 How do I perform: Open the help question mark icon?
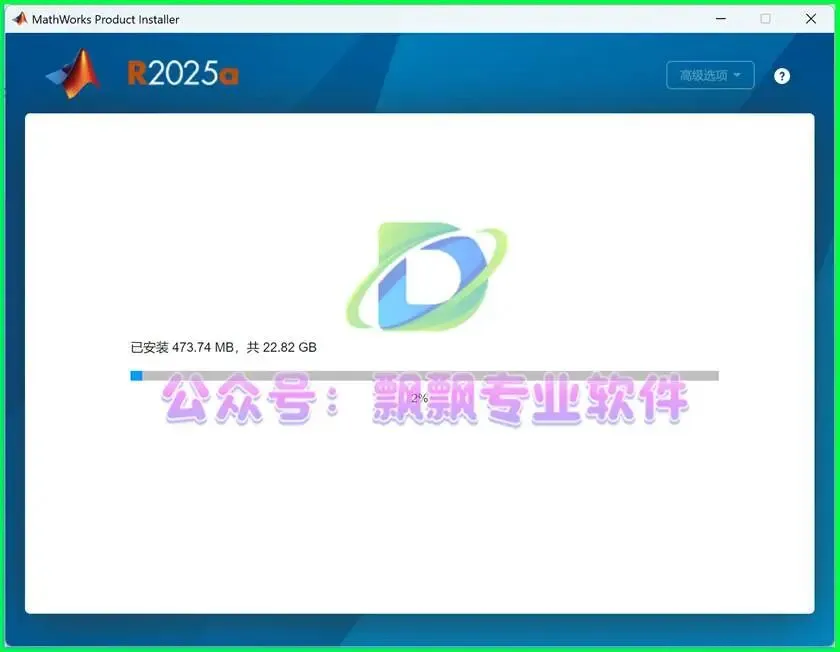(x=782, y=76)
